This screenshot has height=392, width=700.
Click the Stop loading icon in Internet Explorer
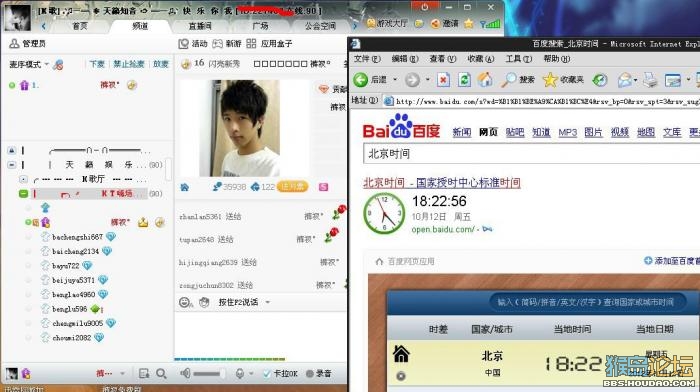443,80
